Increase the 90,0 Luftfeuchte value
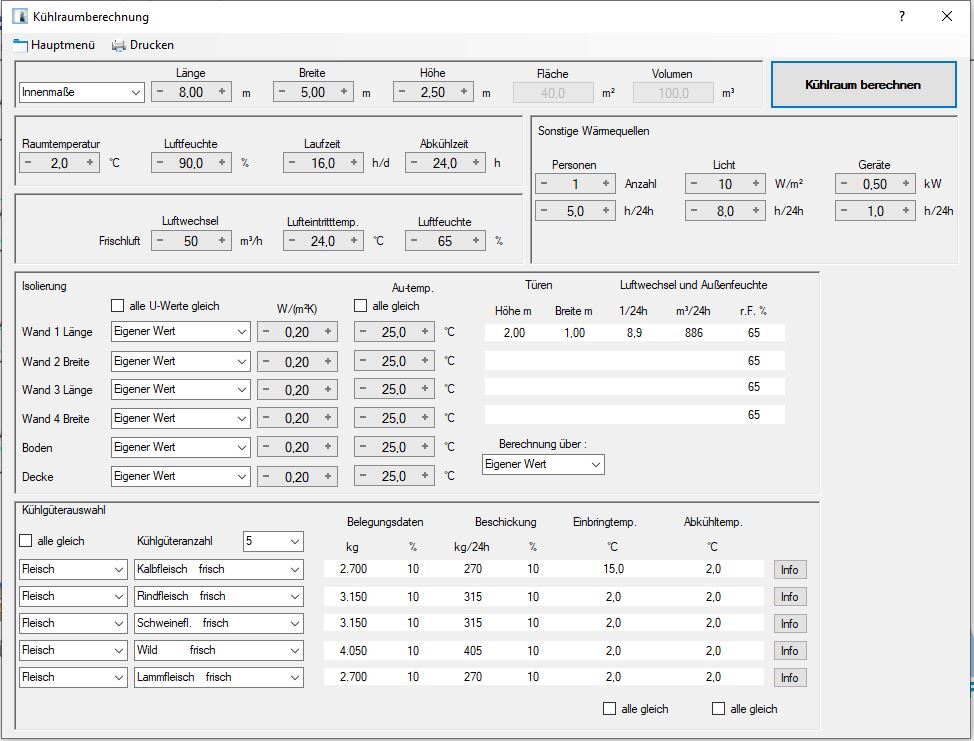 pos(222,163)
